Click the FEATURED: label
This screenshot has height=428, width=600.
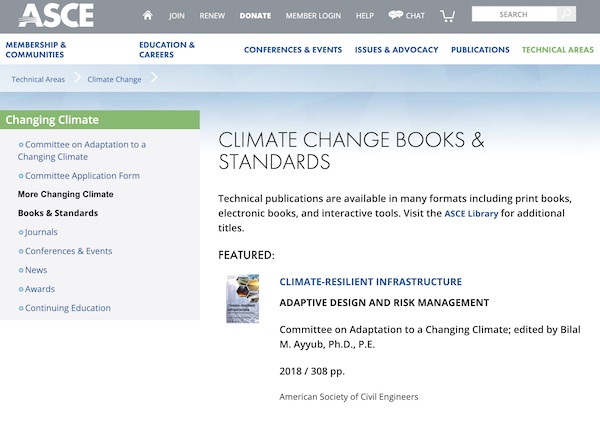246,255
